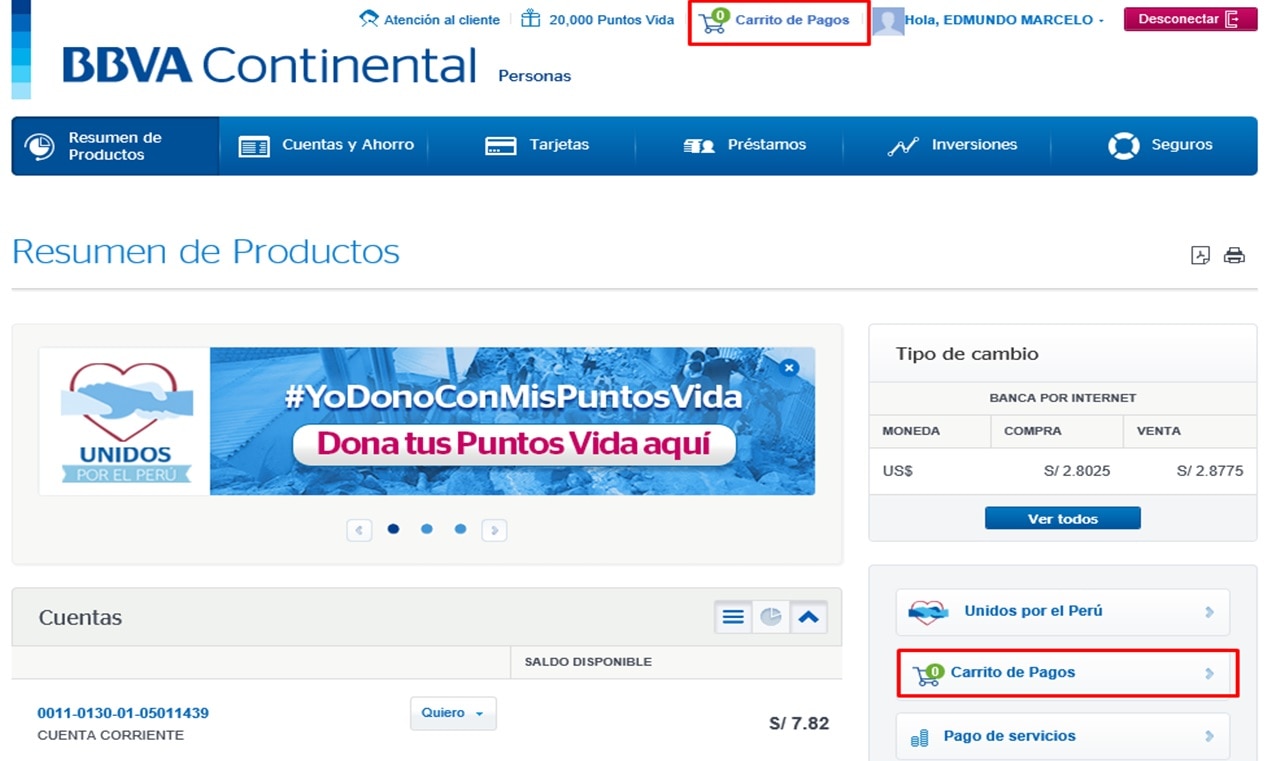Select the first carousel dot
The height and width of the screenshot is (761, 1270).
click(393, 529)
